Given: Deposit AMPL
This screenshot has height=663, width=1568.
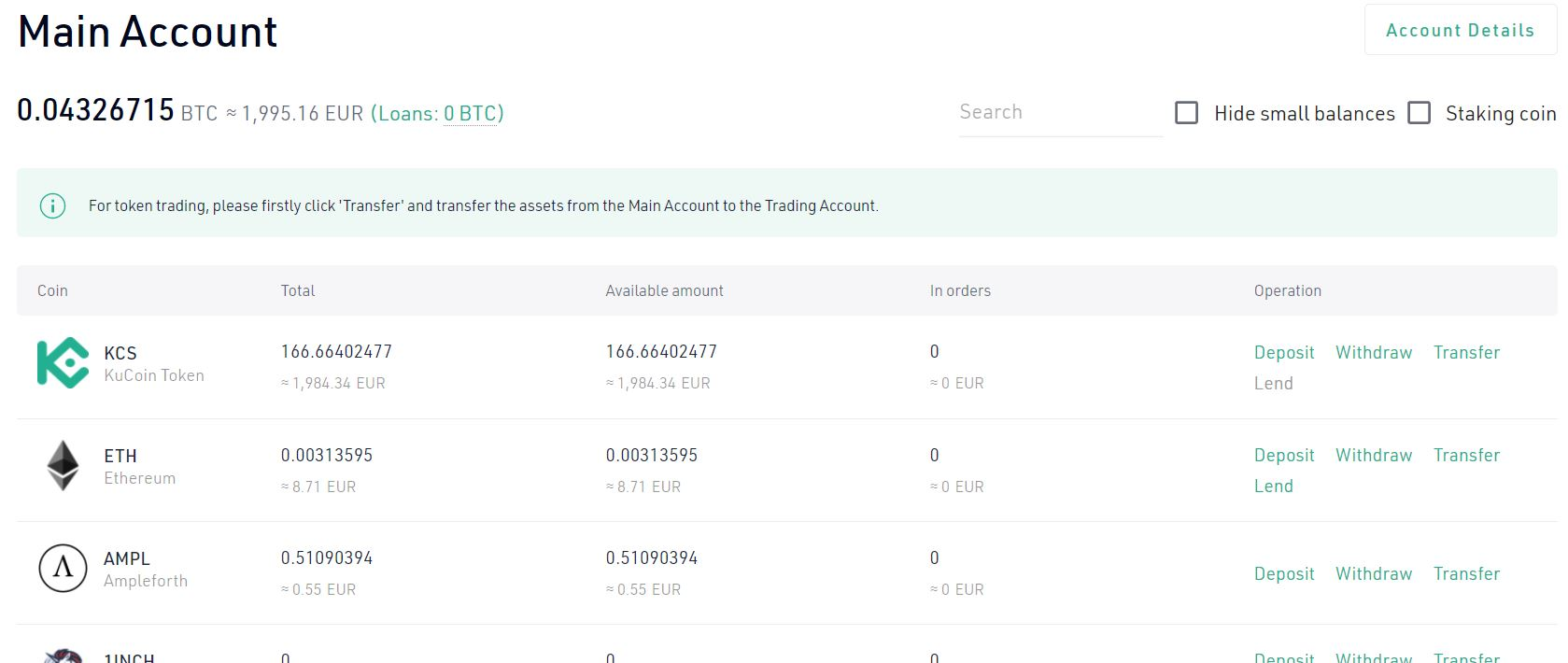Looking at the screenshot, I should tap(1284, 573).
